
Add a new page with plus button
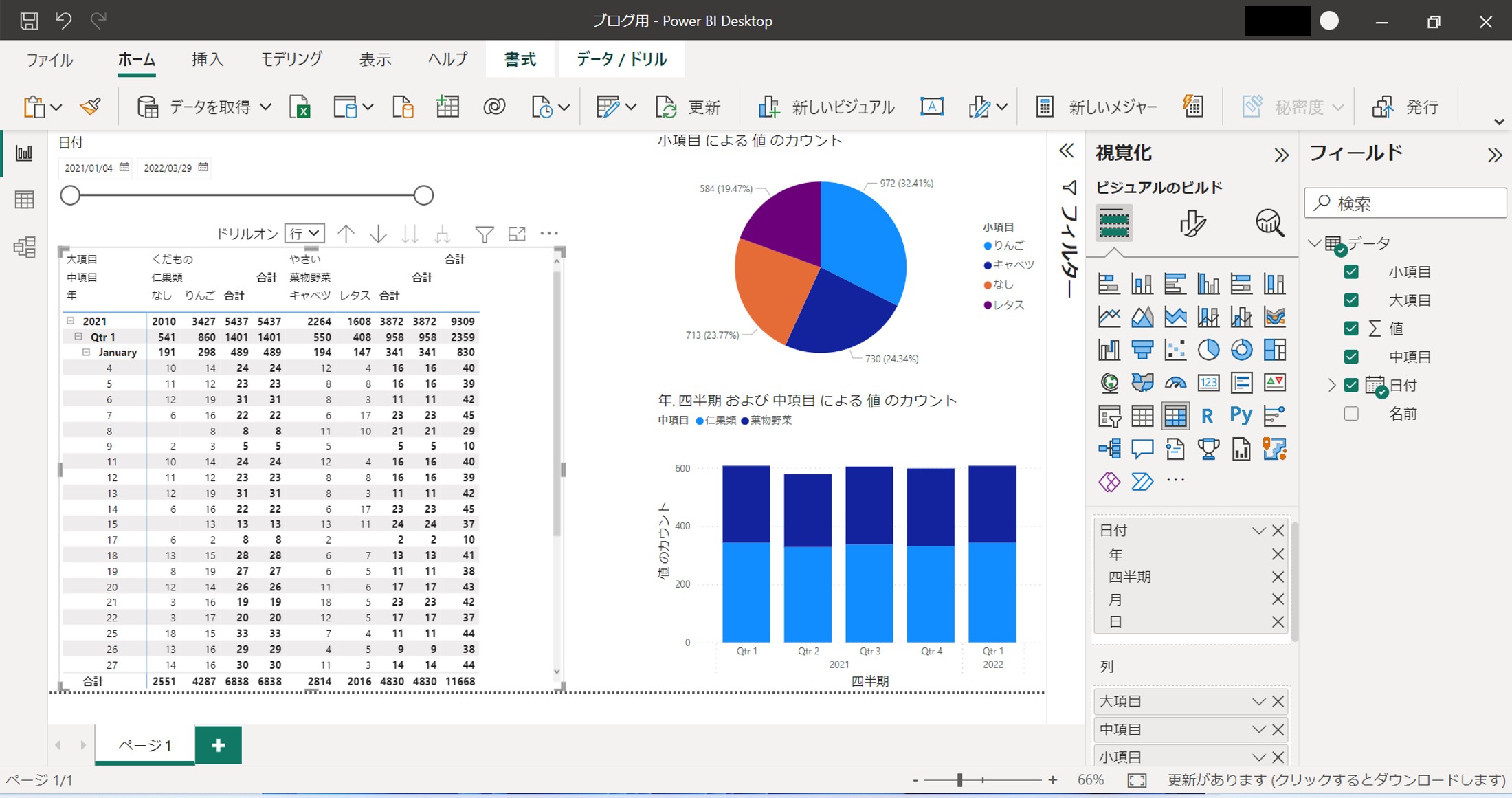[x=219, y=745]
